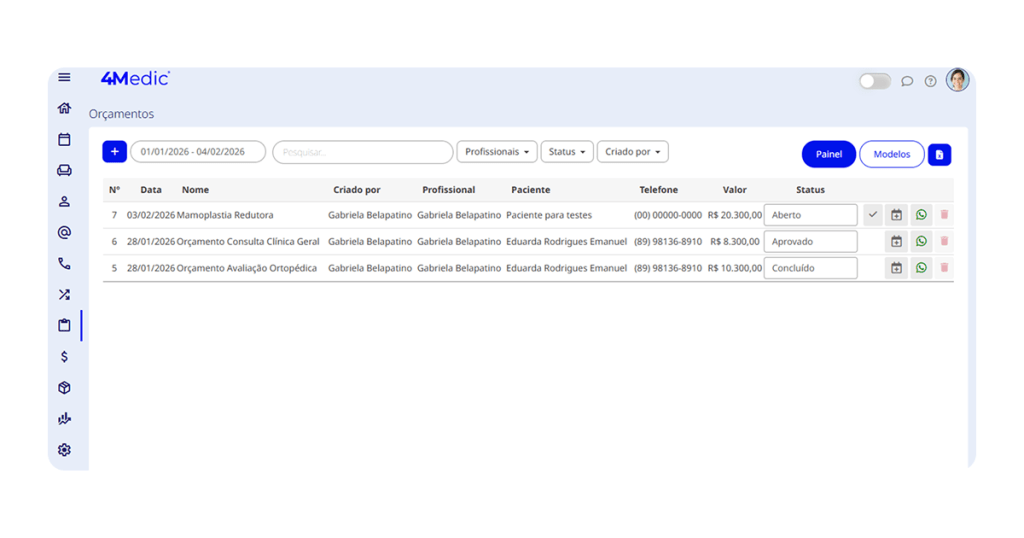The width and height of the screenshot is (1024, 538).
Task: Toggle the switch in the top header
Action: click(874, 81)
